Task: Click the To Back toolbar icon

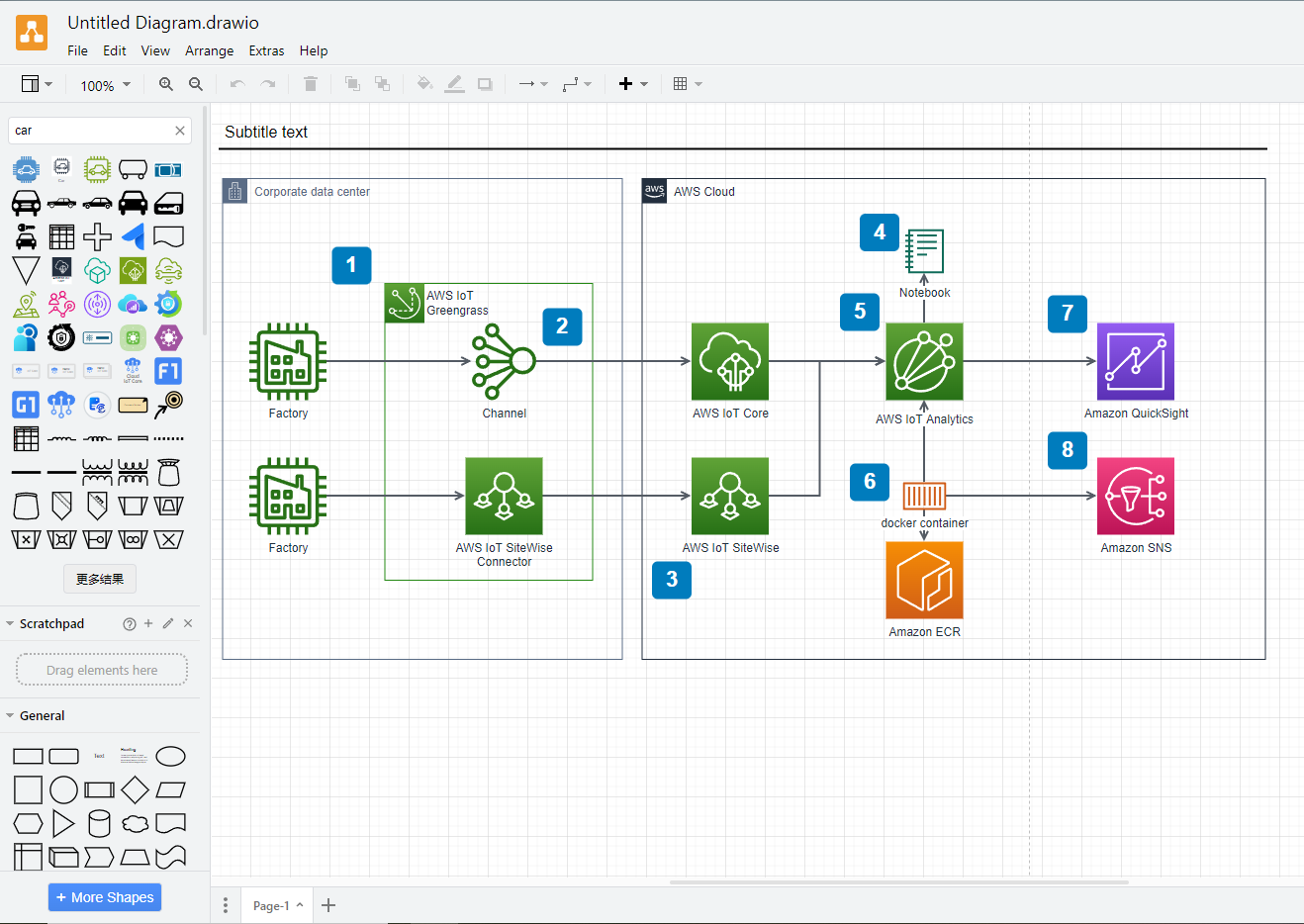Action: [x=382, y=84]
